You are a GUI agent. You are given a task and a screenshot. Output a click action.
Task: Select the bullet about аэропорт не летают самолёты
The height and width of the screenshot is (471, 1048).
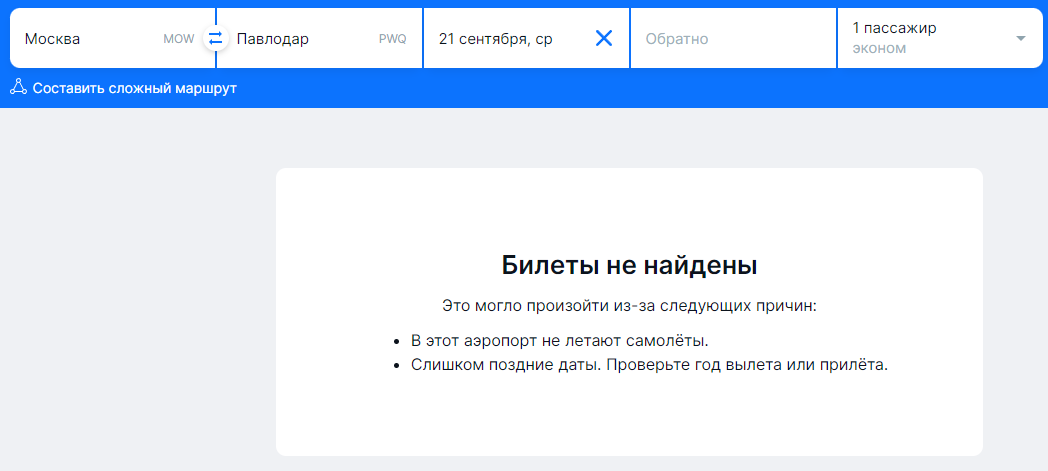(559, 340)
